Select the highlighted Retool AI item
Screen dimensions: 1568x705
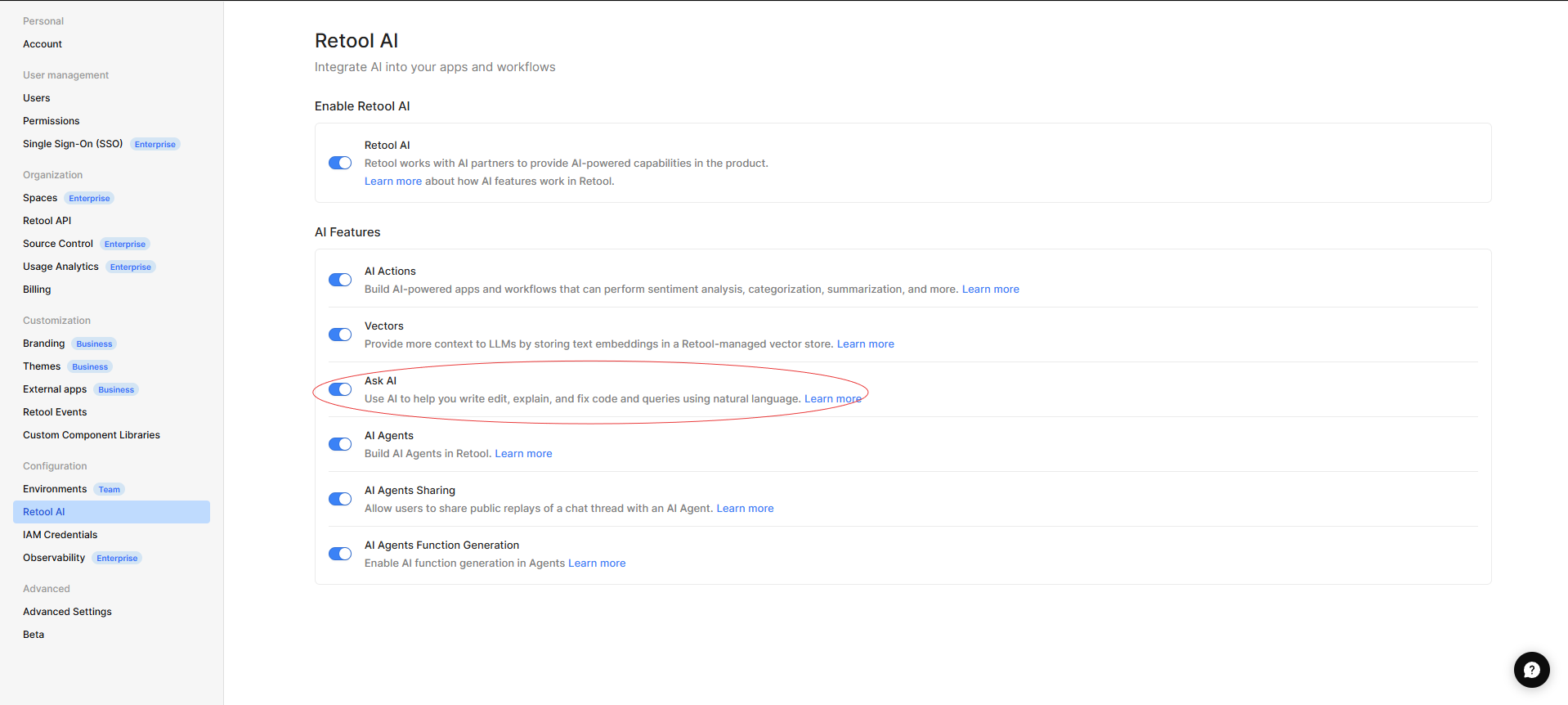pyautogui.click(x=111, y=512)
